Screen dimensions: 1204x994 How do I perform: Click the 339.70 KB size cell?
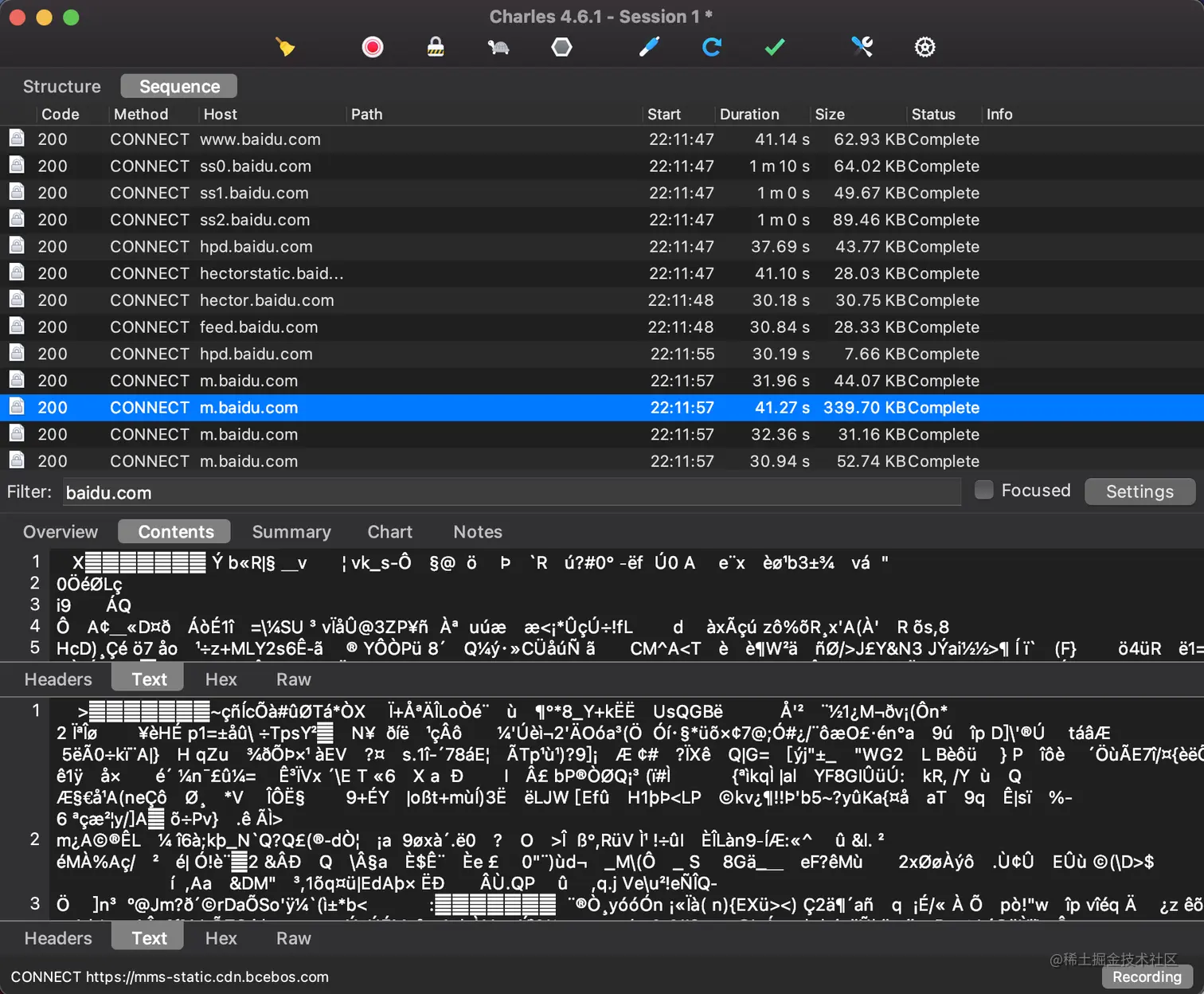click(864, 407)
